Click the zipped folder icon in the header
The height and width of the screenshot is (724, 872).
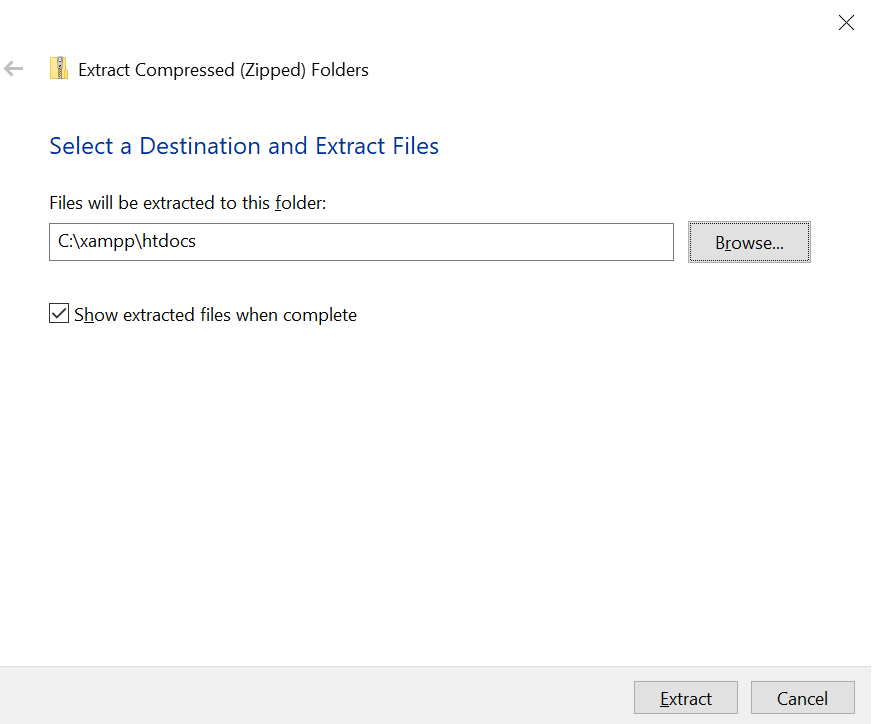pyautogui.click(x=58, y=68)
